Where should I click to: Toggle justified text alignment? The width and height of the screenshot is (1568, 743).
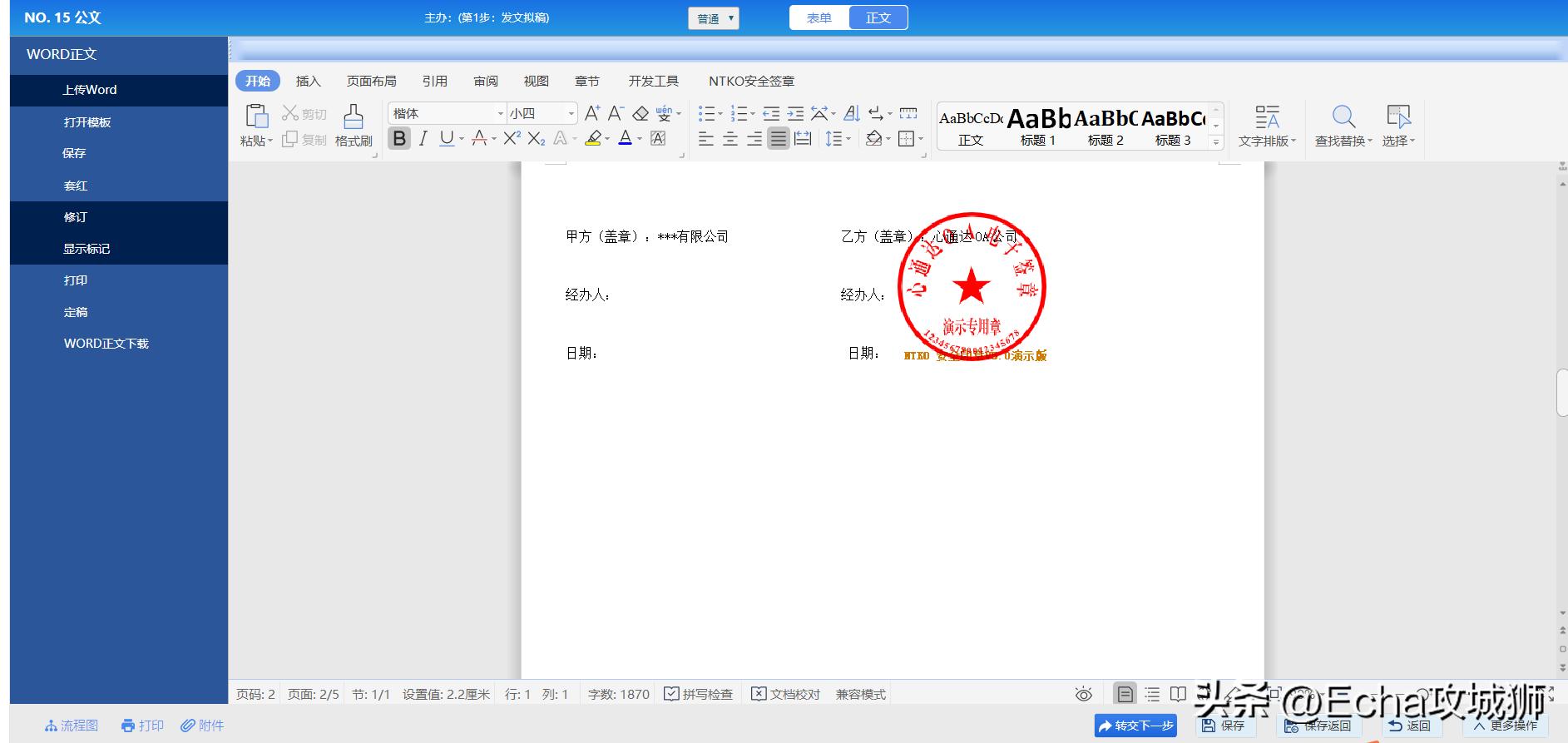[x=779, y=138]
